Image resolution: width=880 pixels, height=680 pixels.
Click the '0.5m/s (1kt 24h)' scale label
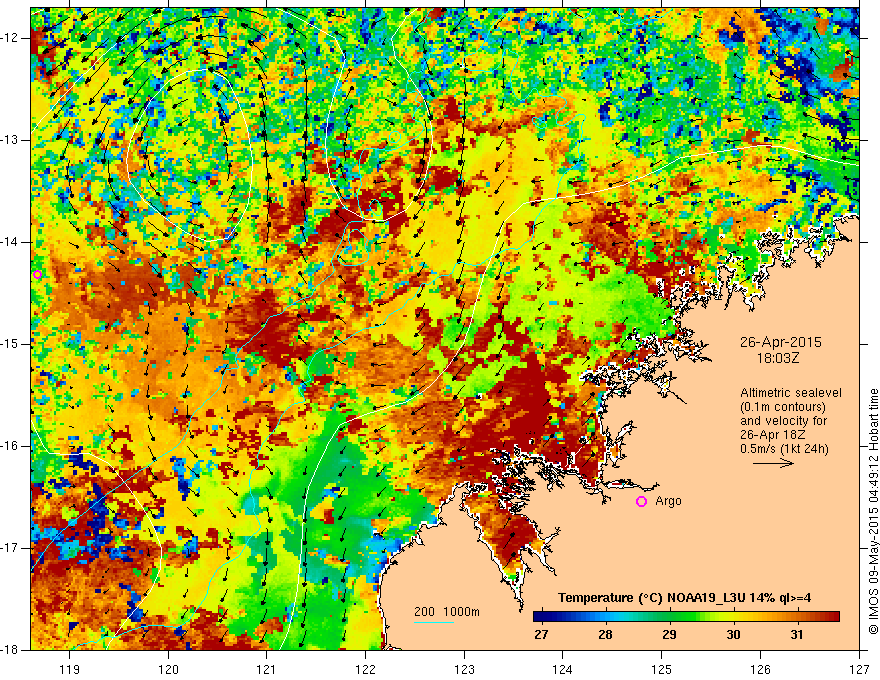coord(784,449)
